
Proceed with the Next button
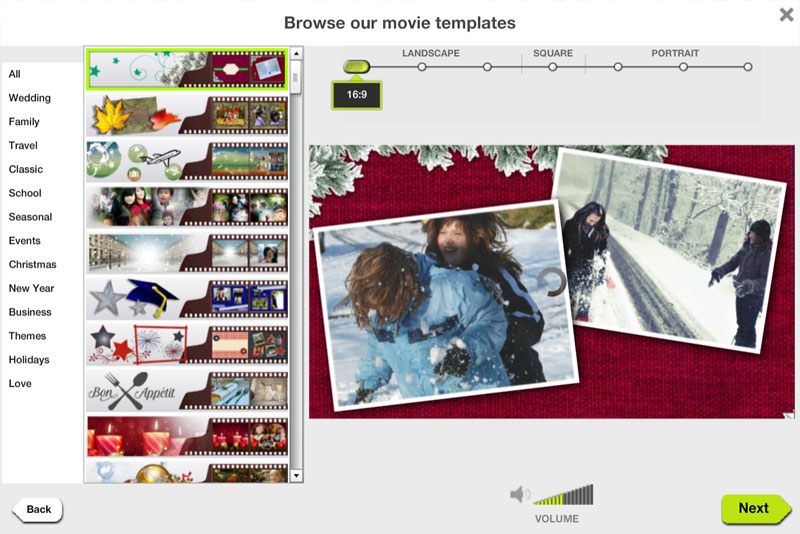756,508
